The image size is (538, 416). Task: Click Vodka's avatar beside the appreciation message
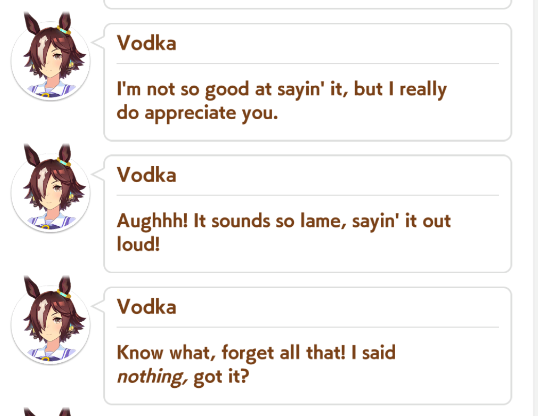pyautogui.click(x=51, y=57)
